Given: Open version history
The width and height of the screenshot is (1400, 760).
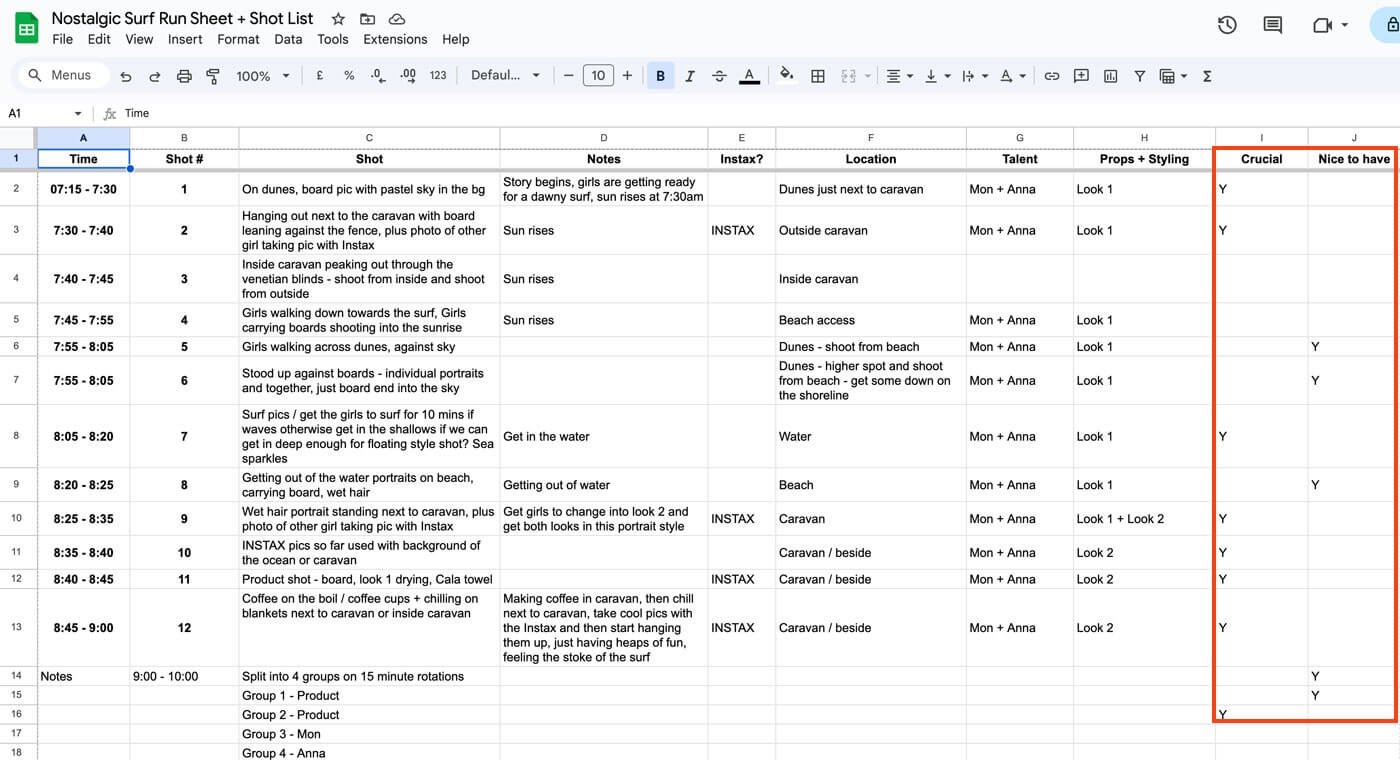Looking at the screenshot, I should point(1227,24).
